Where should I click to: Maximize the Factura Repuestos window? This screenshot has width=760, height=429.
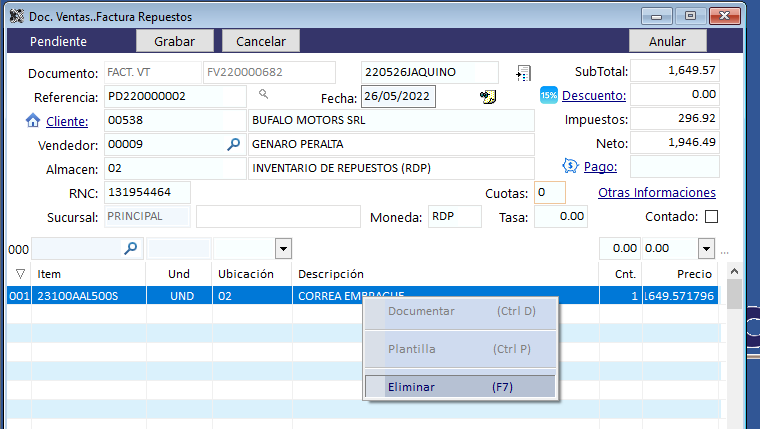click(690, 16)
